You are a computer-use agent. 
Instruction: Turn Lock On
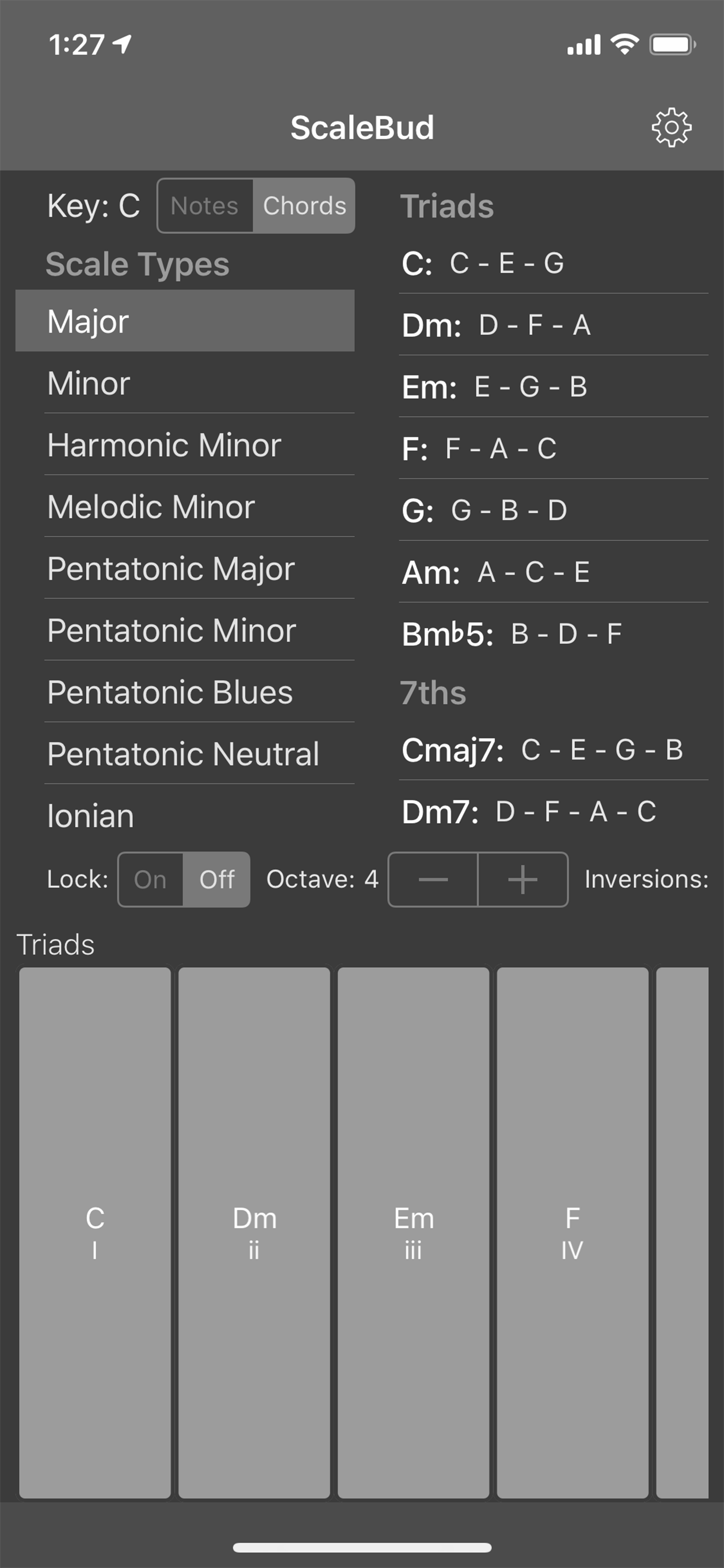[x=150, y=879]
